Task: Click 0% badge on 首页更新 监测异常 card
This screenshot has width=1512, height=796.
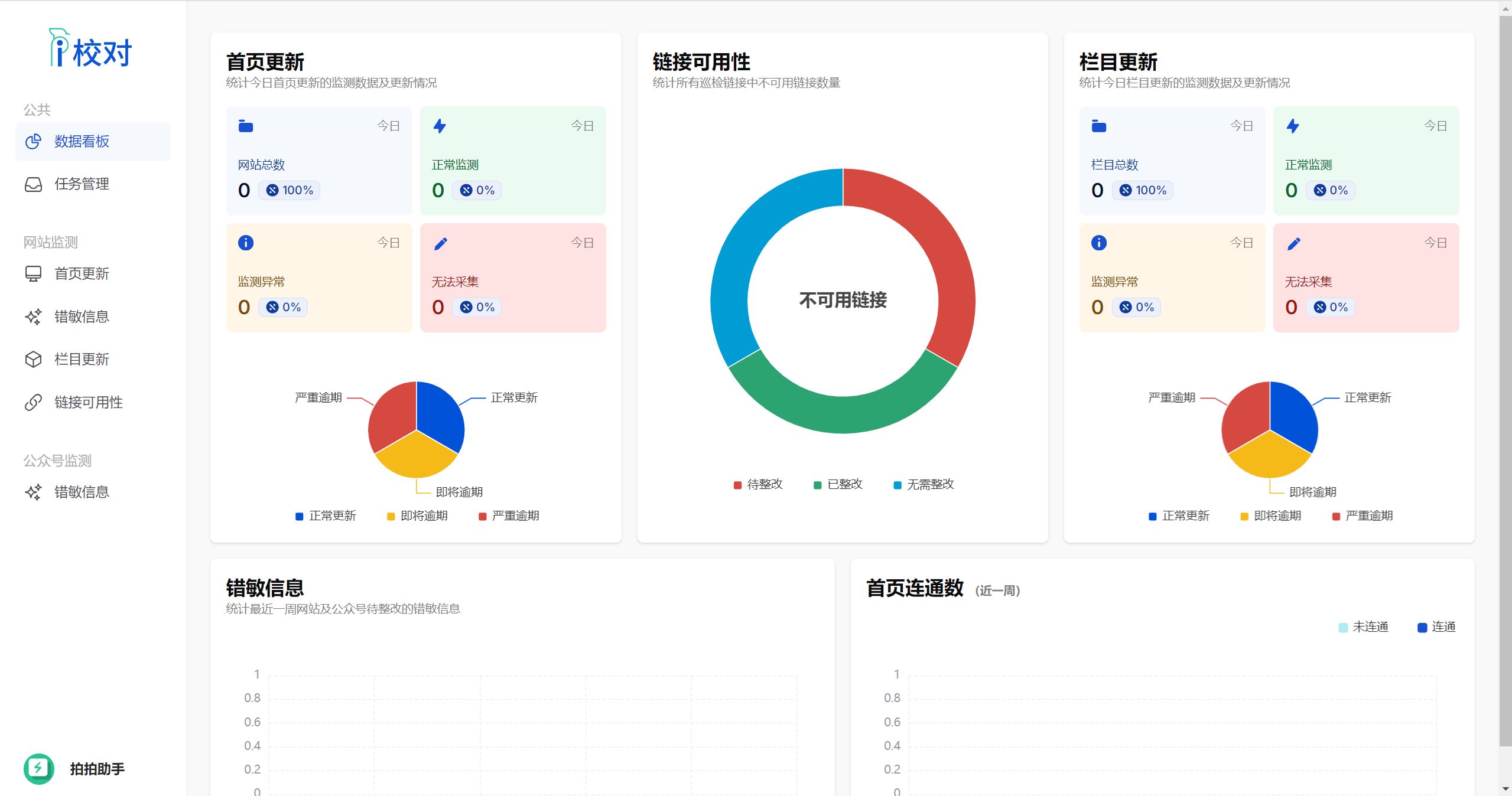Action: click(x=283, y=307)
